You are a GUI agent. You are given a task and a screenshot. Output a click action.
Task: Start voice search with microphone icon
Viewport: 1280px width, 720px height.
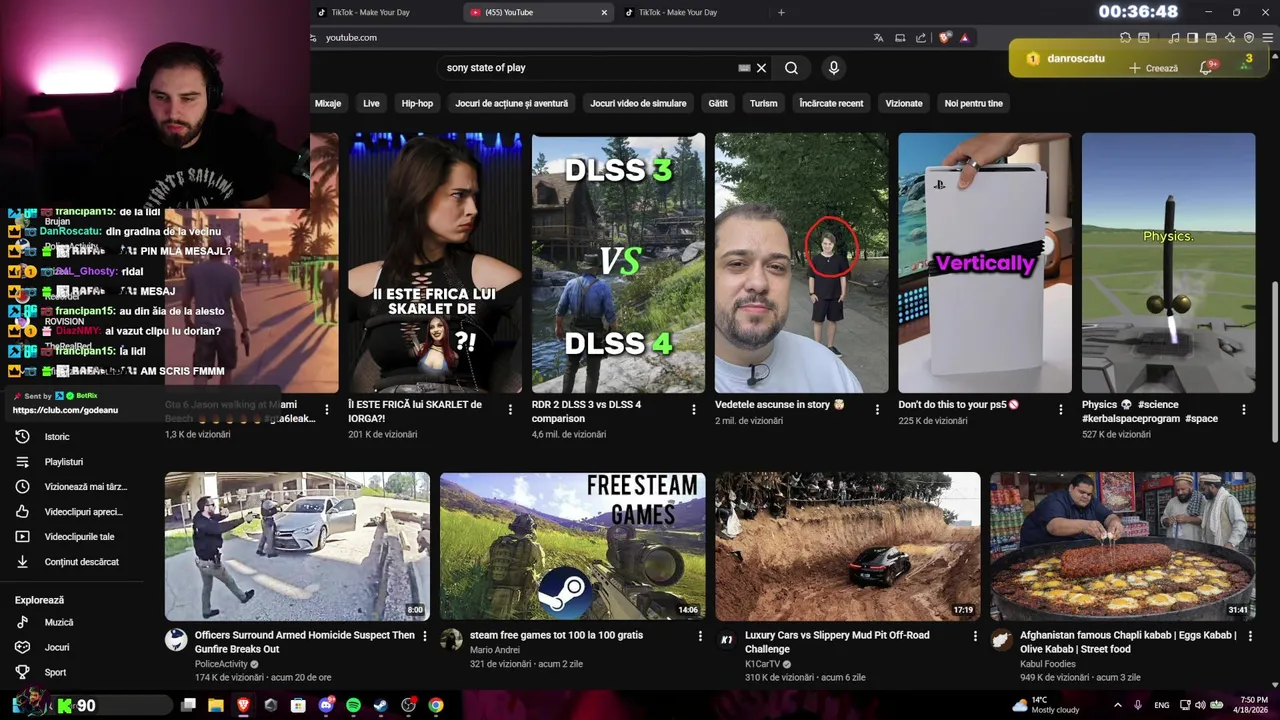point(834,68)
